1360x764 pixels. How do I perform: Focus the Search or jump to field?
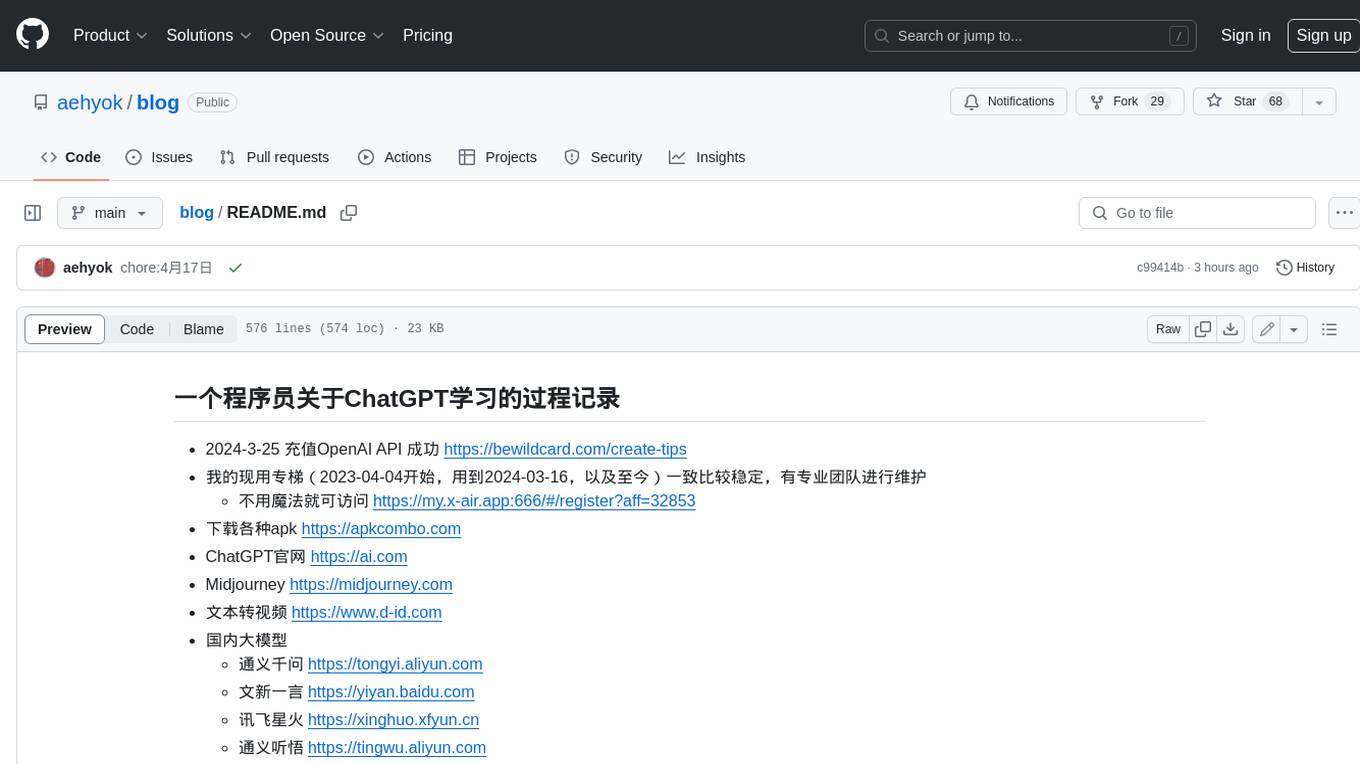click(1031, 36)
